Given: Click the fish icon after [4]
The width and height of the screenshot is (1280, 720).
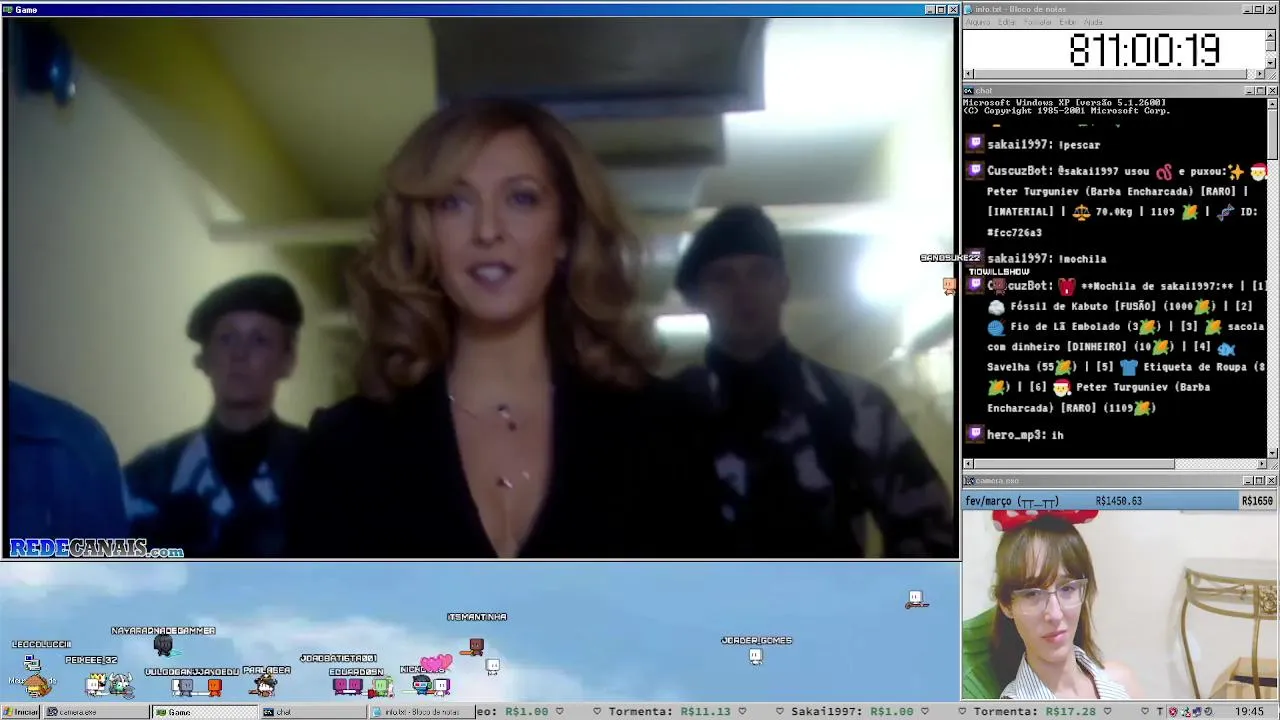Looking at the screenshot, I should tap(1227, 347).
